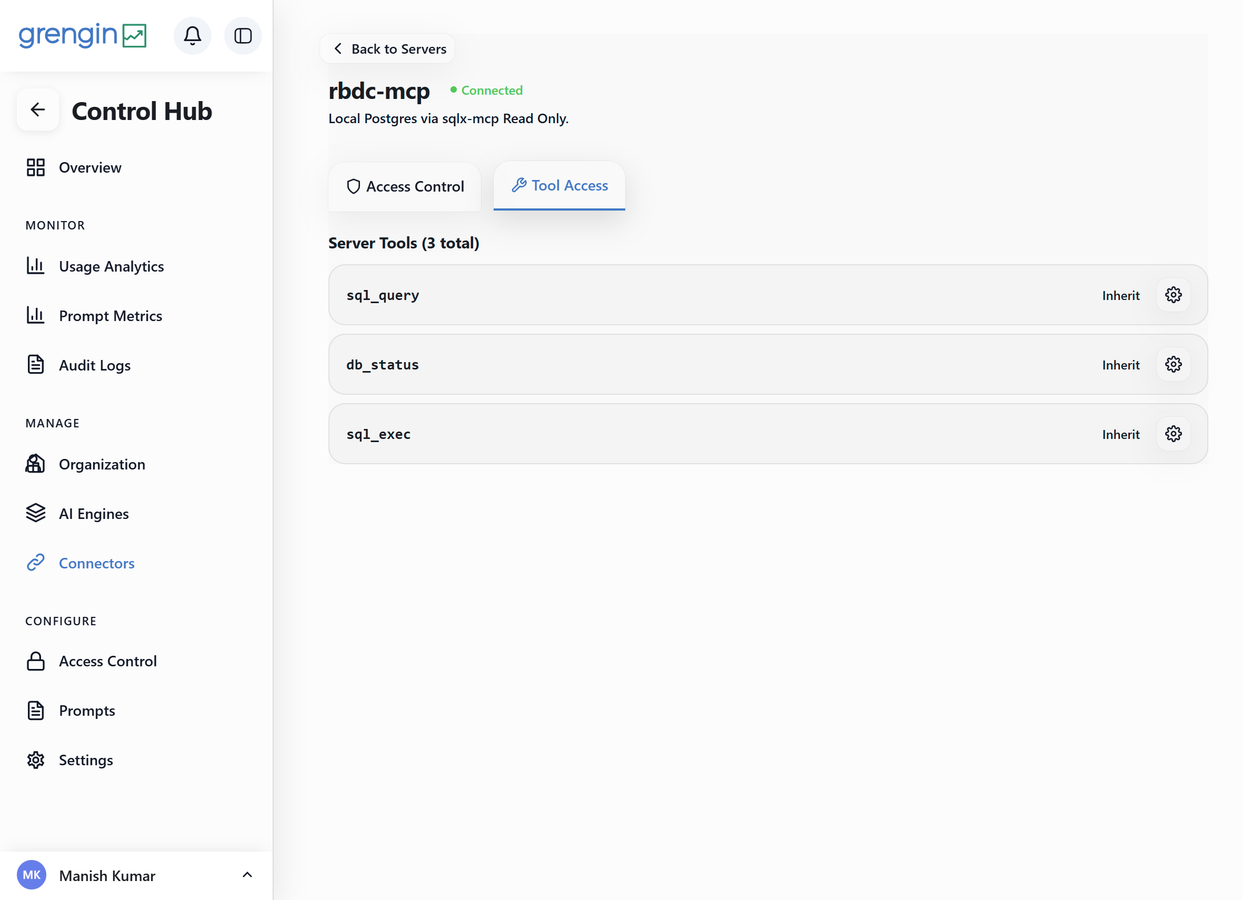This screenshot has width=1242, height=900.
Task: Open settings gear for sql_query
Action: point(1173,295)
